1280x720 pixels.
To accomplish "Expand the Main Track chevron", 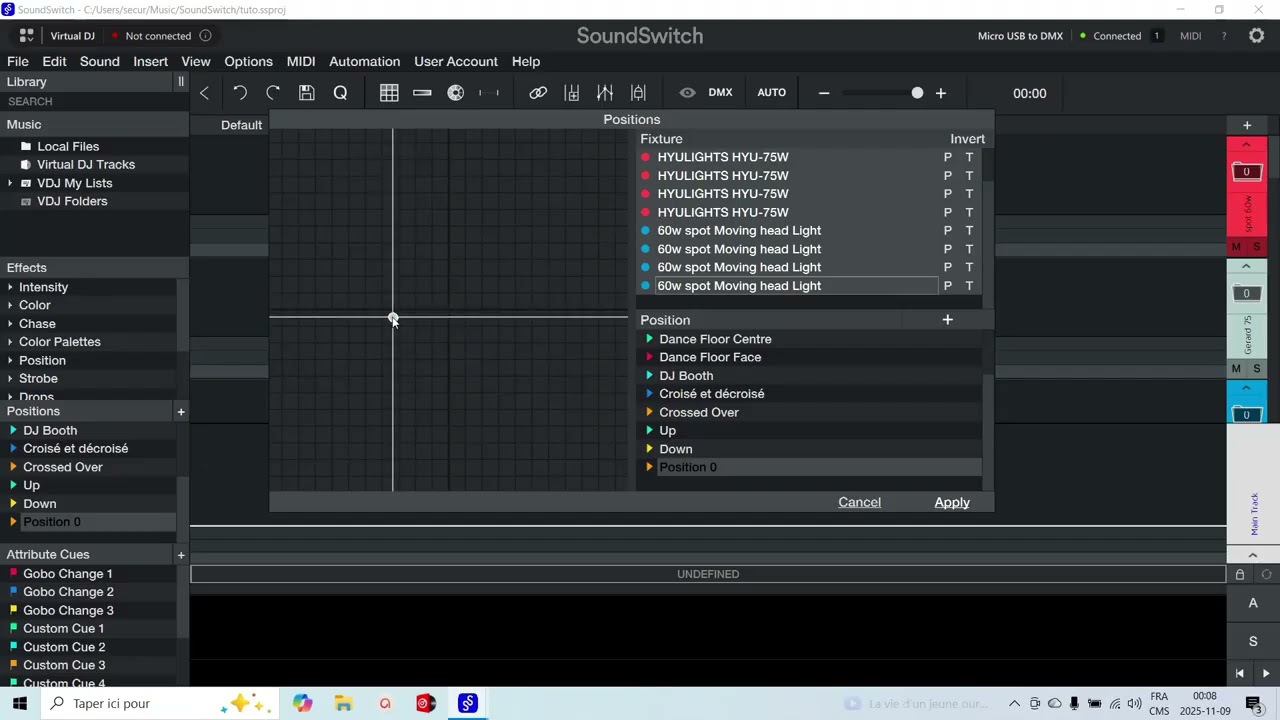I will (1253, 555).
